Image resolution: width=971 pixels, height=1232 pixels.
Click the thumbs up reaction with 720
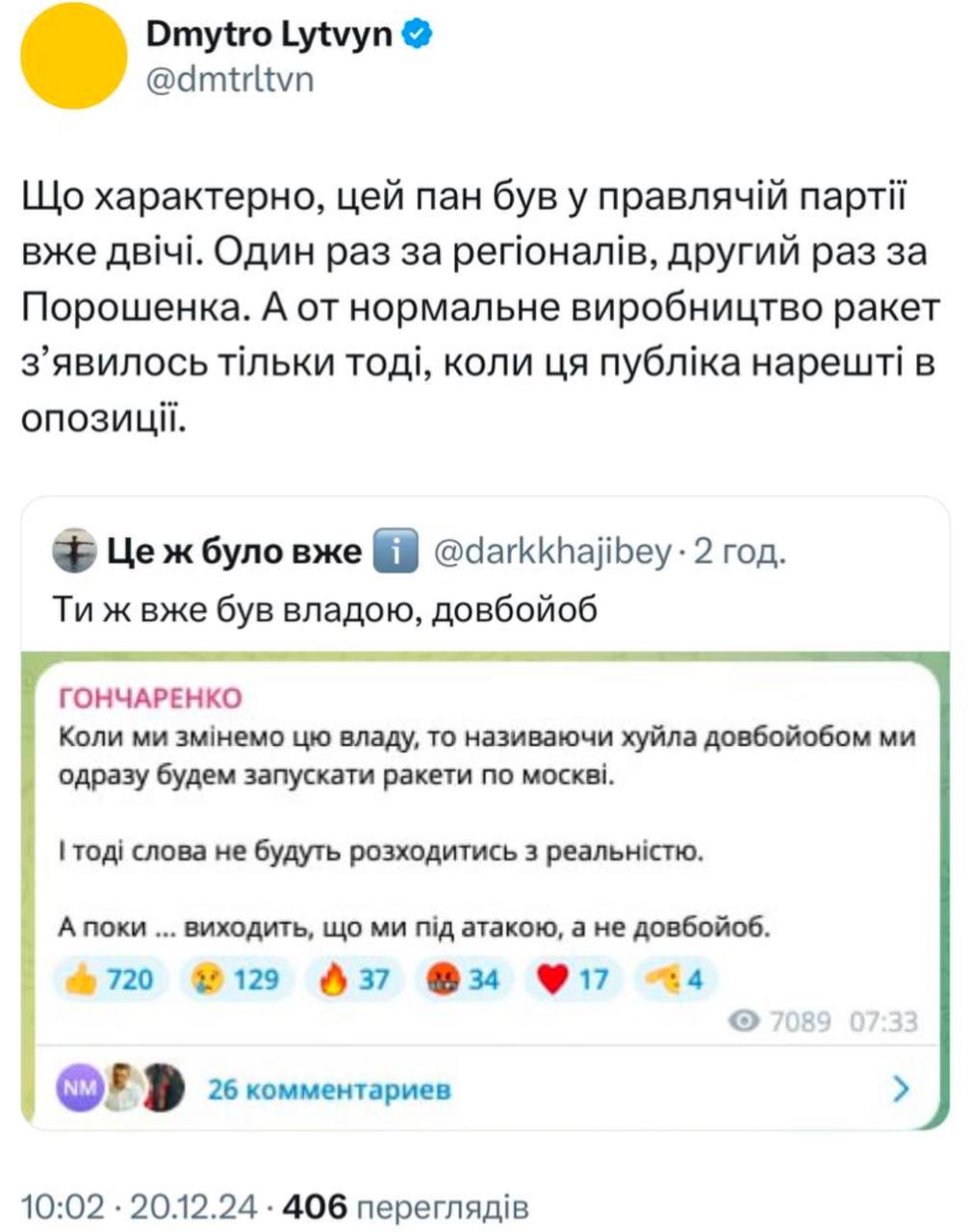coord(109,979)
